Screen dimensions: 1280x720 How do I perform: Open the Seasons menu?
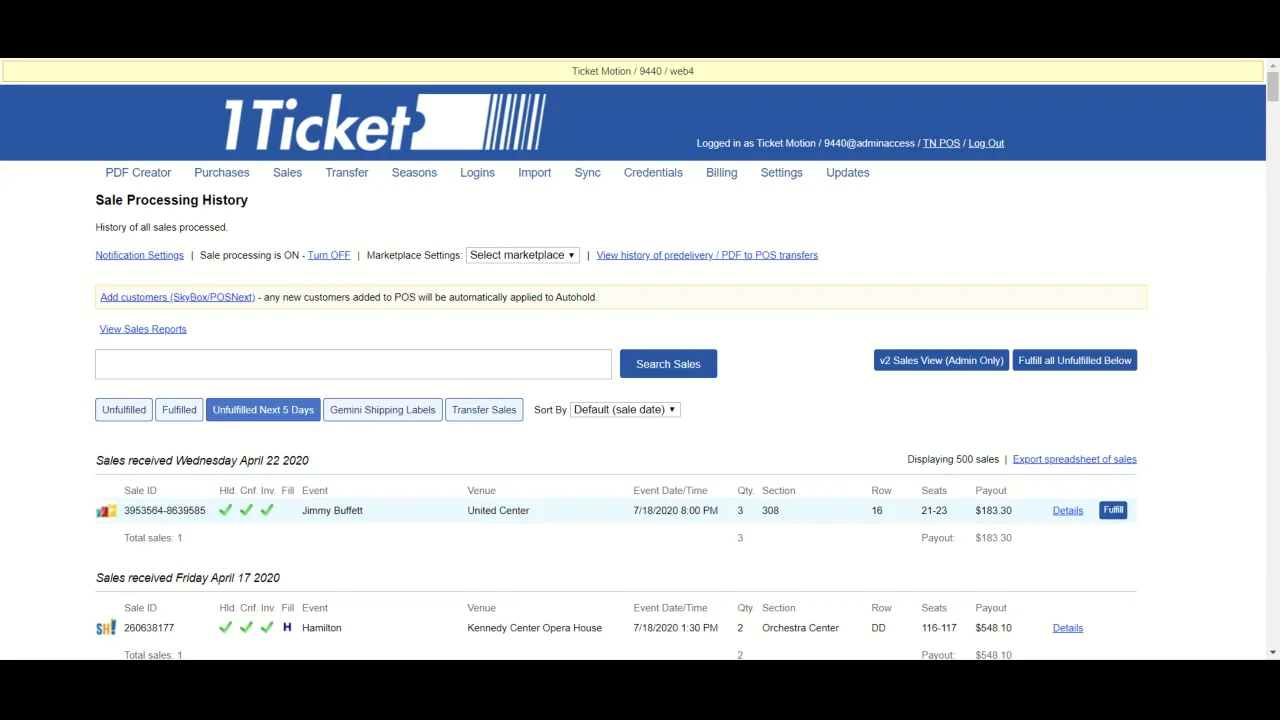(414, 173)
